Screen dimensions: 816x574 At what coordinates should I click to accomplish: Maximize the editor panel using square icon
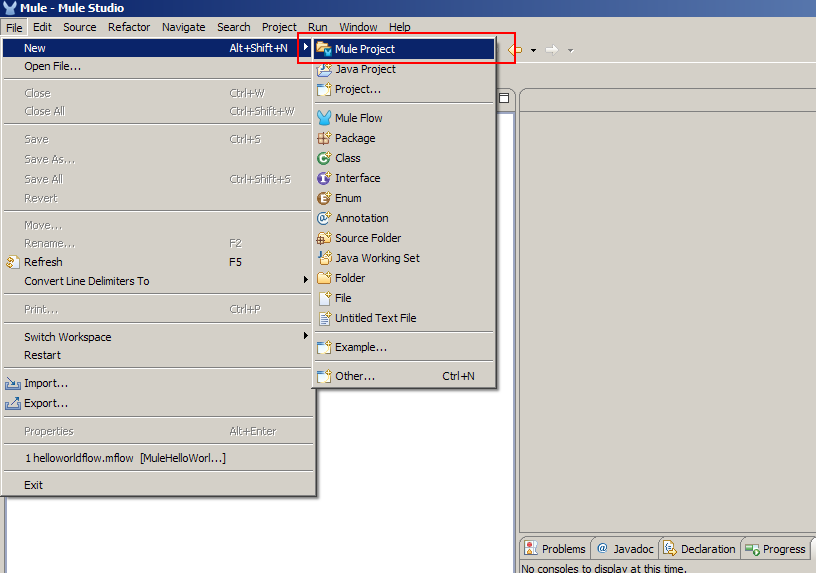pyautogui.click(x=504, y=98)
